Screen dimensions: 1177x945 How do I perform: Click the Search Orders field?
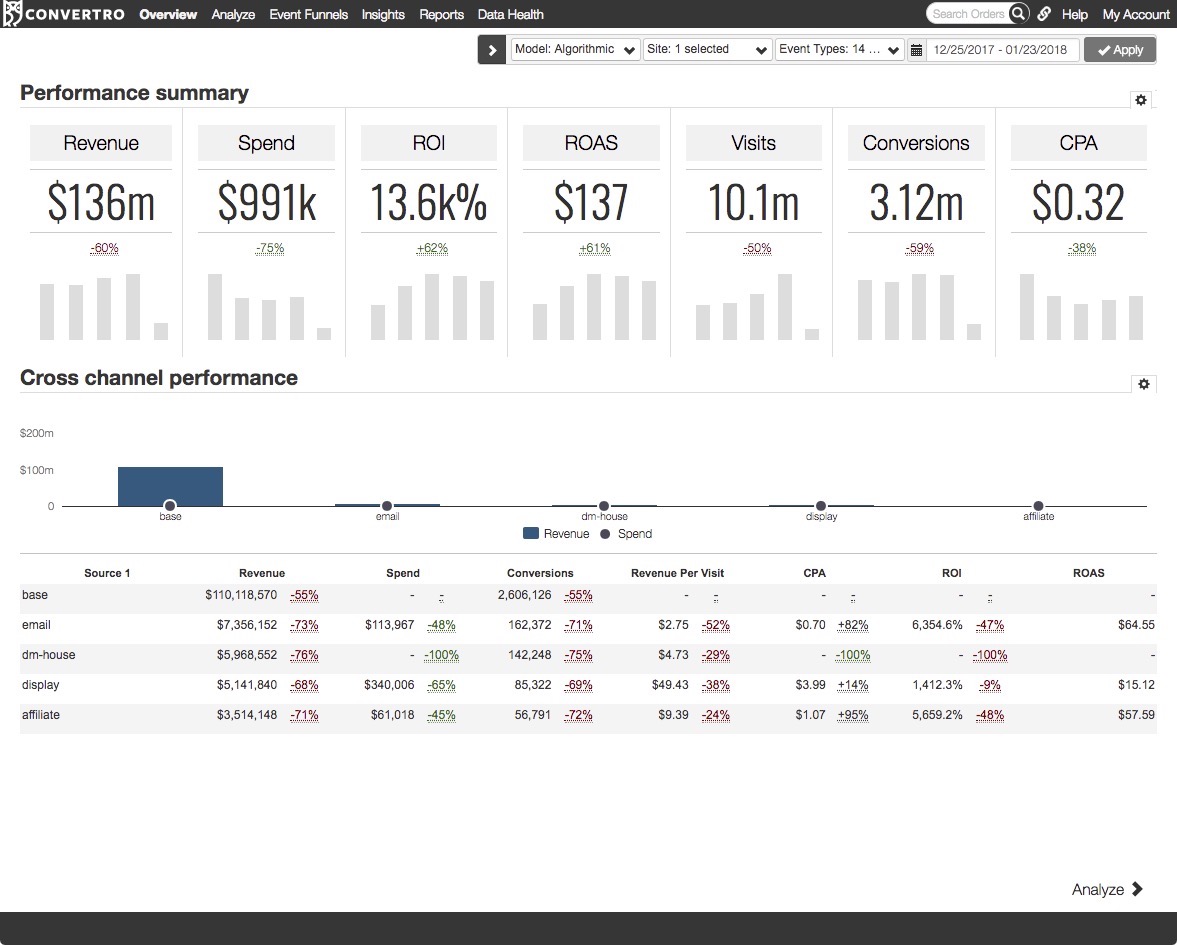(968, 14)
